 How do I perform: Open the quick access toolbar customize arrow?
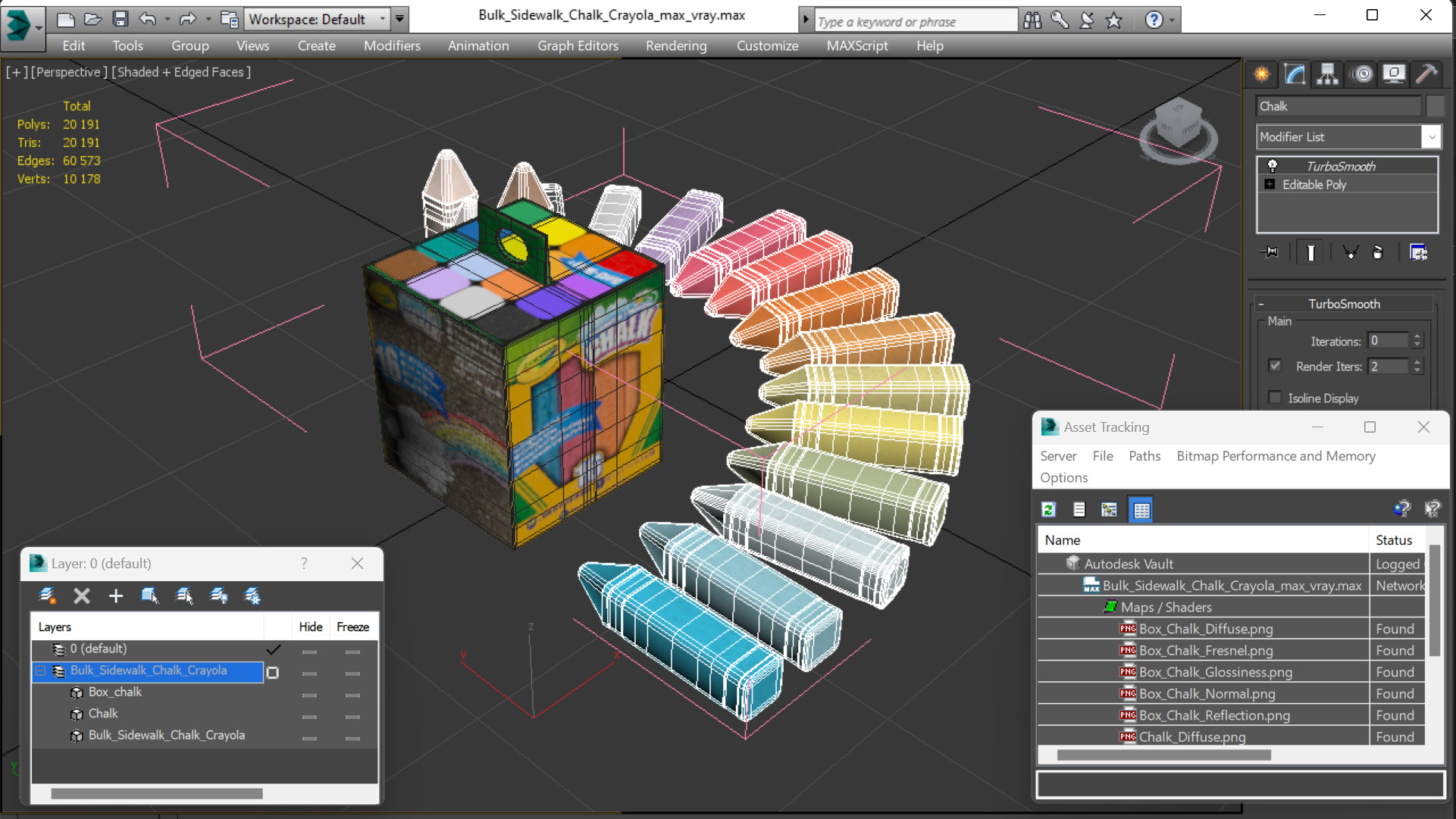coord(399,19)
